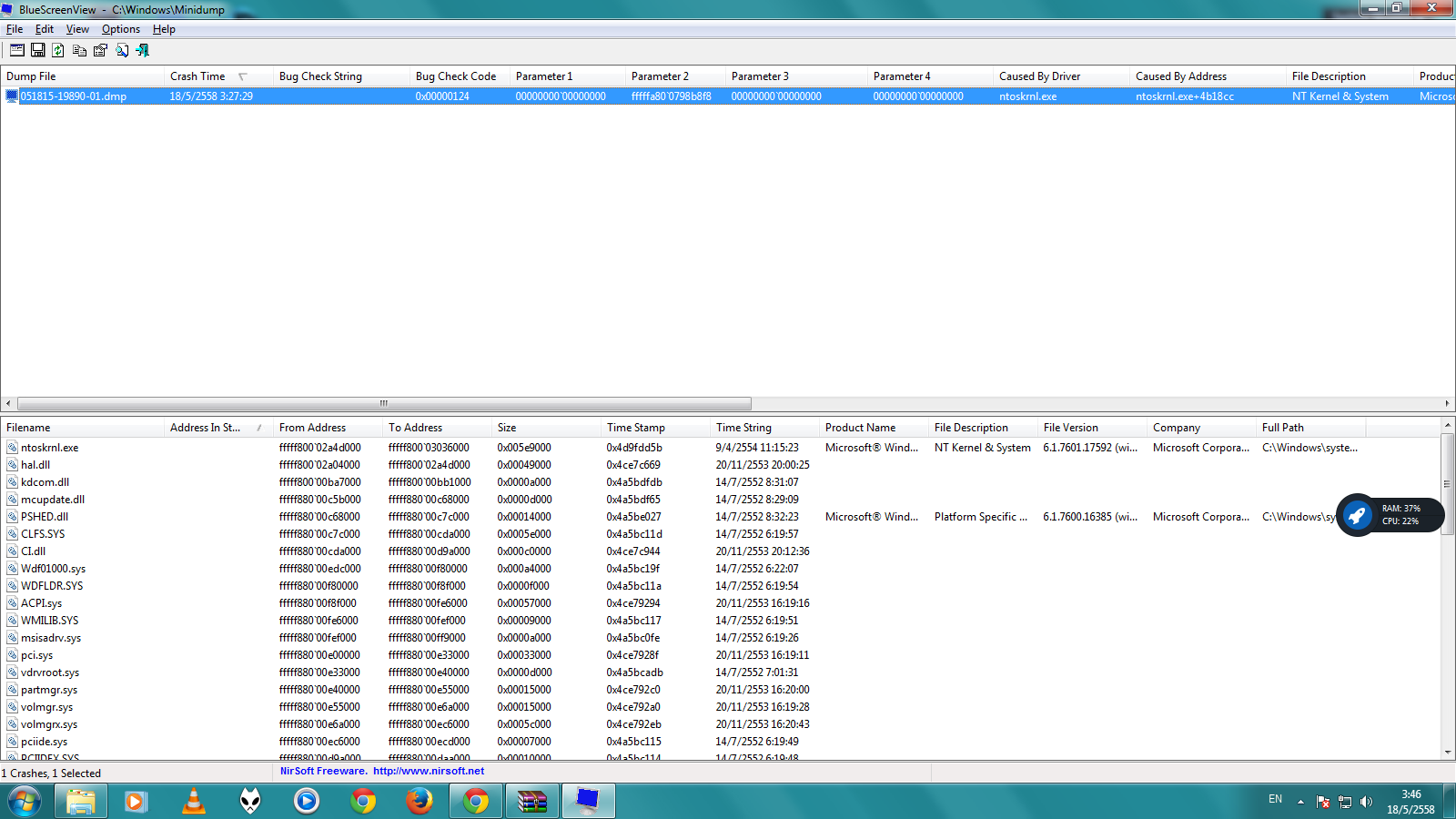The width and height of the screenshot is (1456, 819).
Task: Click the volume speaker tray icon
Action: tap(1366, 802)
